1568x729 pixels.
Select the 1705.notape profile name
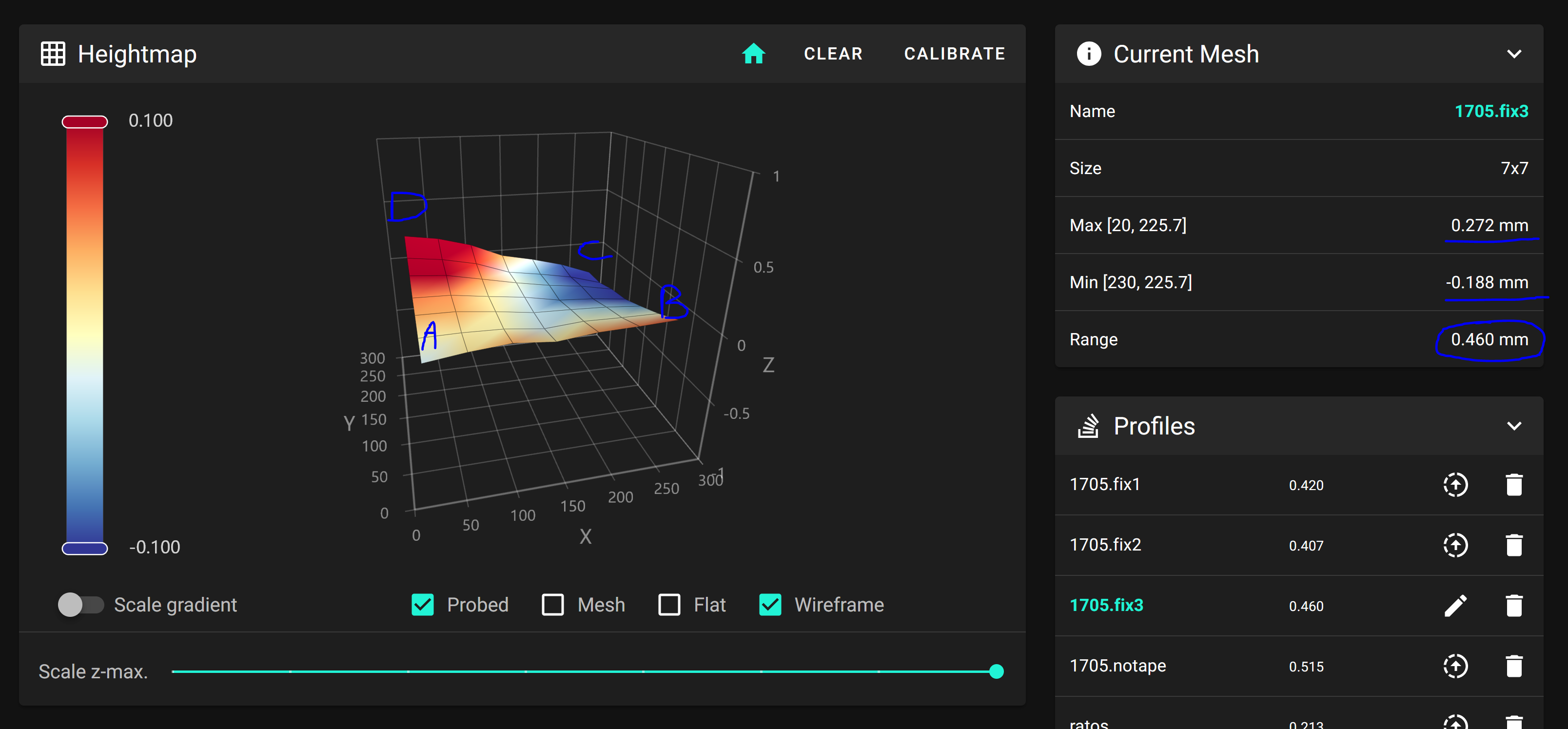click(1117, 665)
